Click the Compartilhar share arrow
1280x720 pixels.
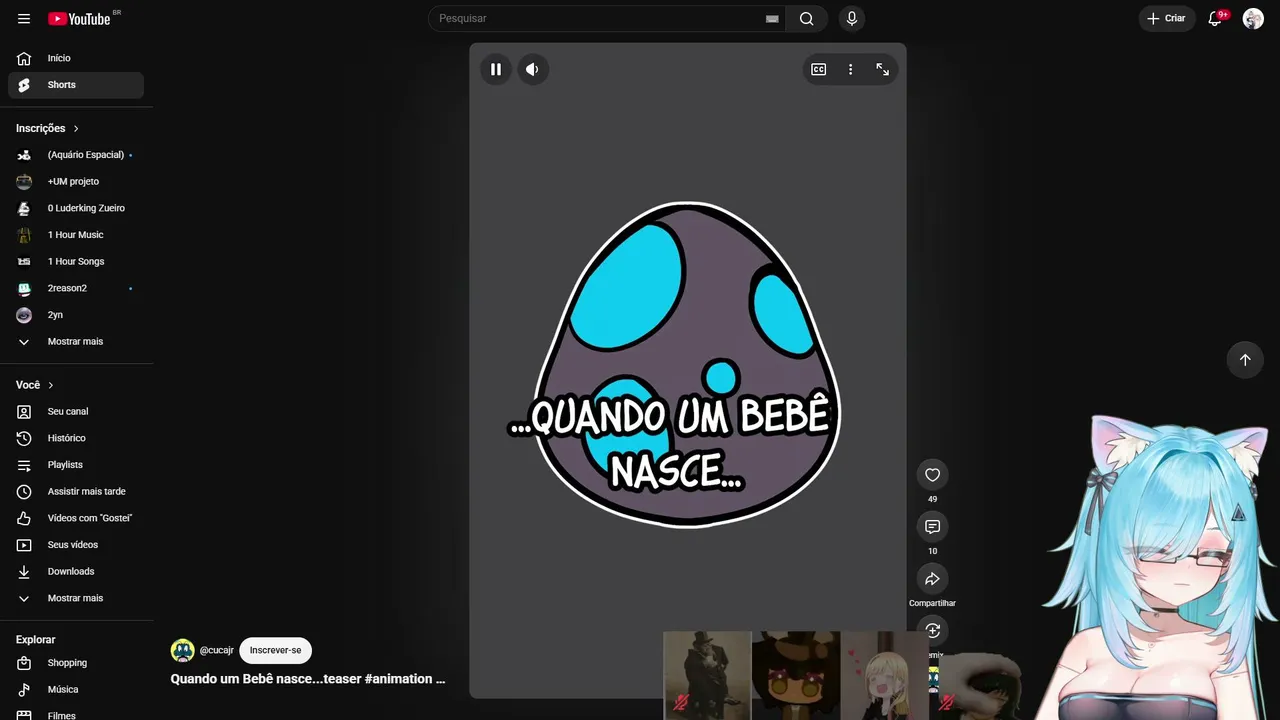pyautogui.click(x=933, y=579)
